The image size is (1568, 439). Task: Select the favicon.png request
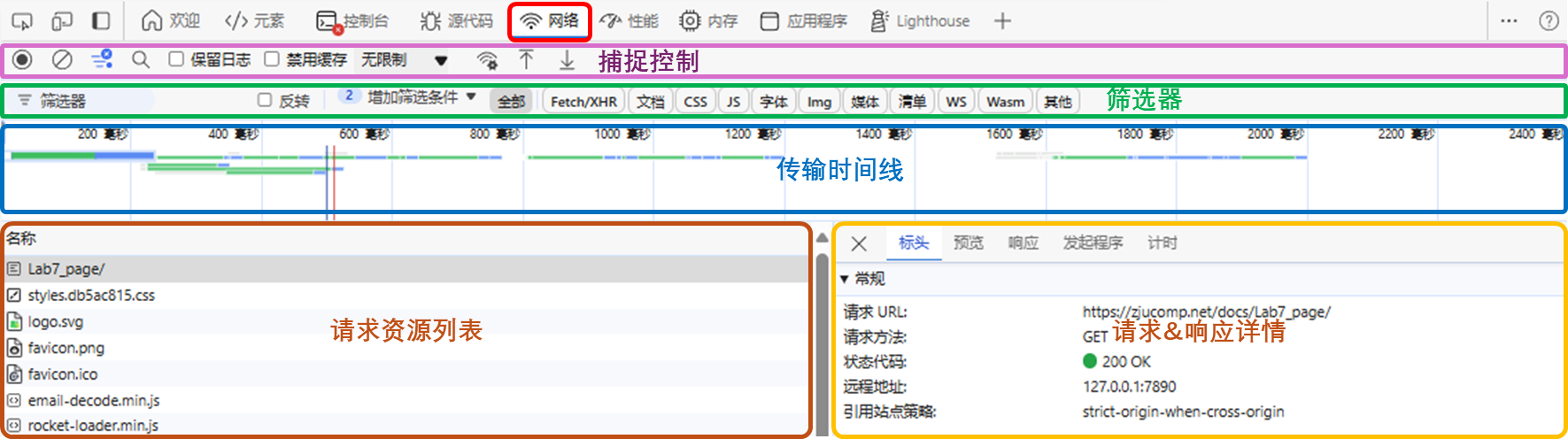[407, 348]
